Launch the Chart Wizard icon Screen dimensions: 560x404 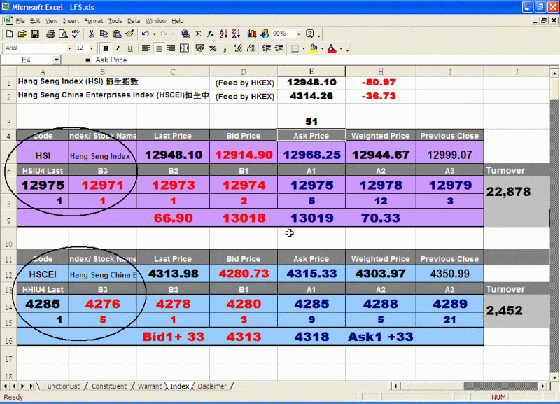[252, 34]
